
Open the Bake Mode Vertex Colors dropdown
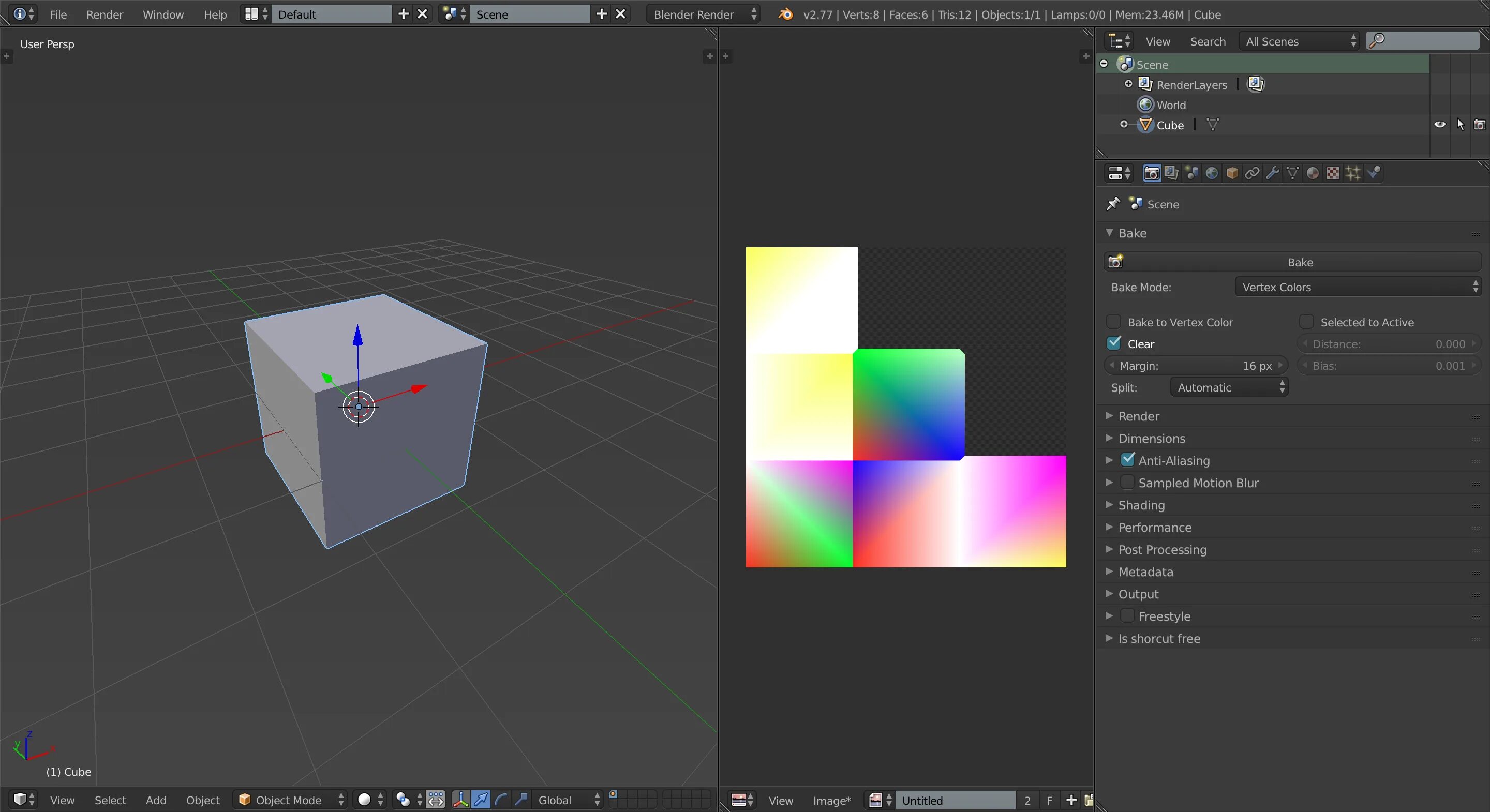[1357, 287]
